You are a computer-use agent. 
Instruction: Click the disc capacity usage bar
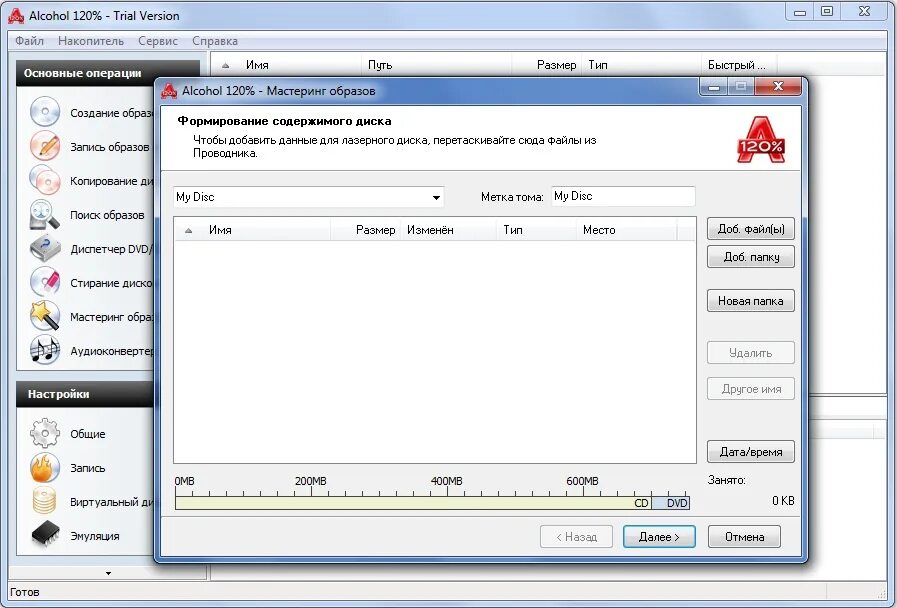coord(432,503)
